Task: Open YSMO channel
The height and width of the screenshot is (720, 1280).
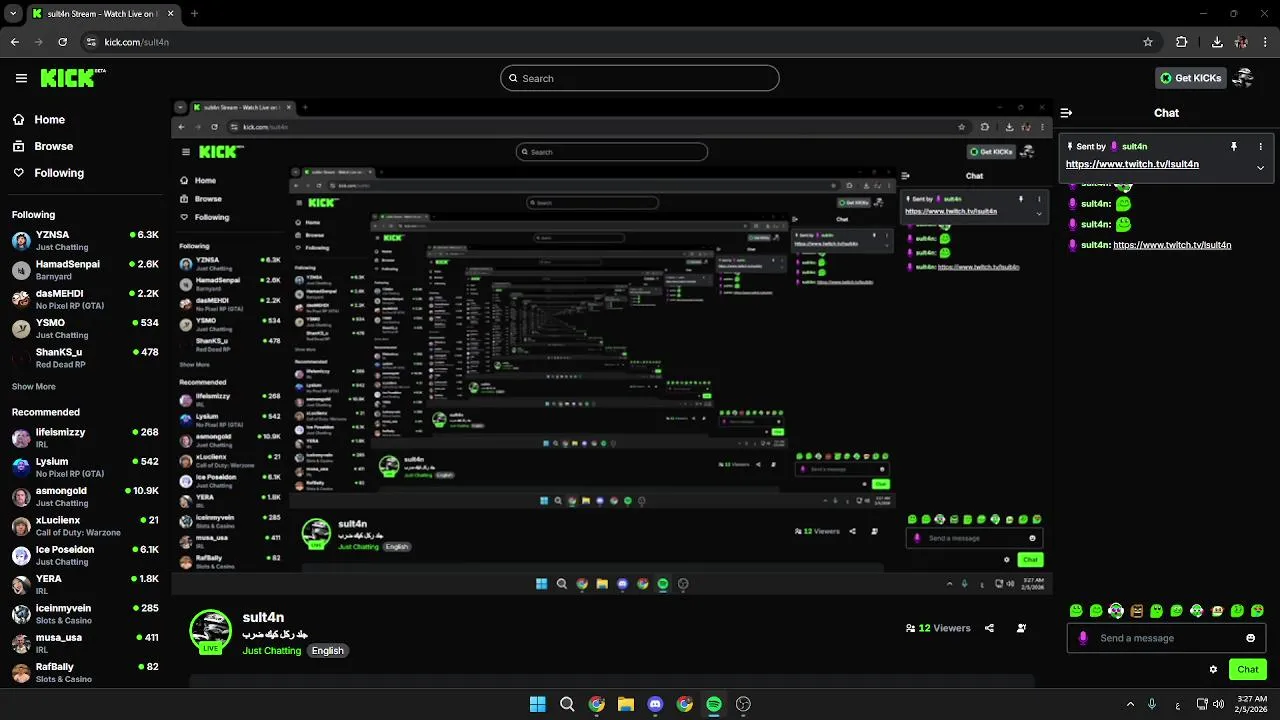Action: tap(85, 328)
